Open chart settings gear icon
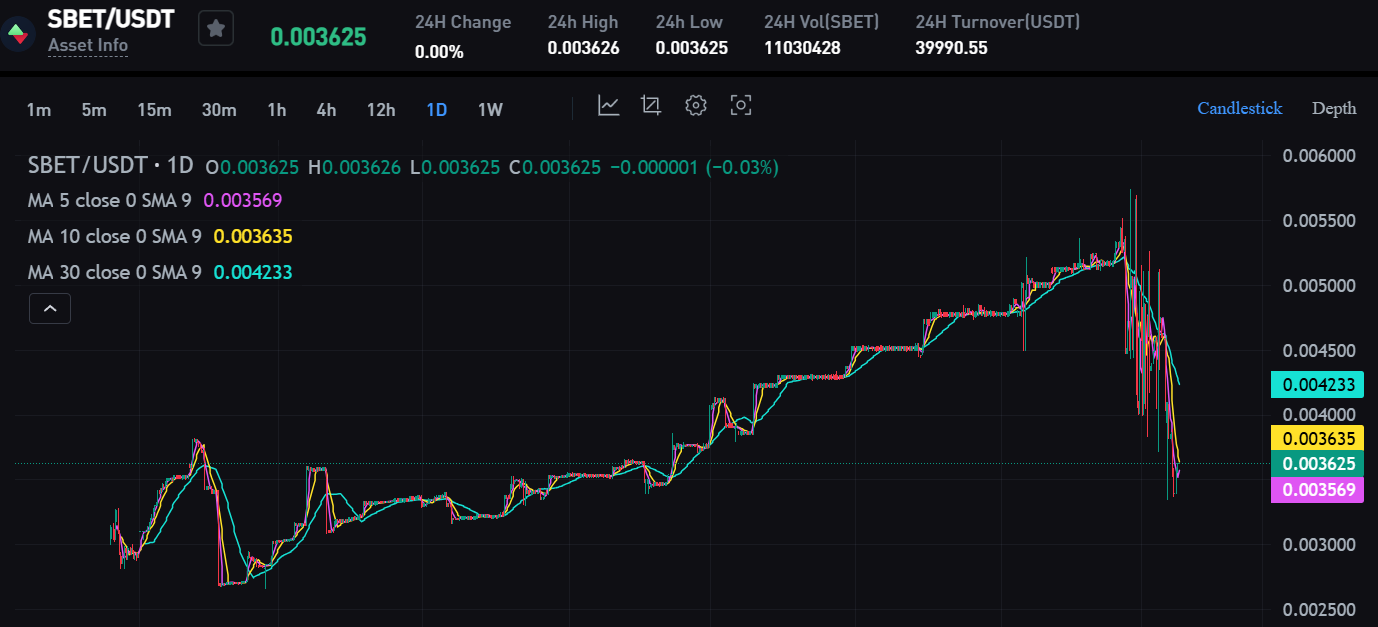 [x=696, y=106]
